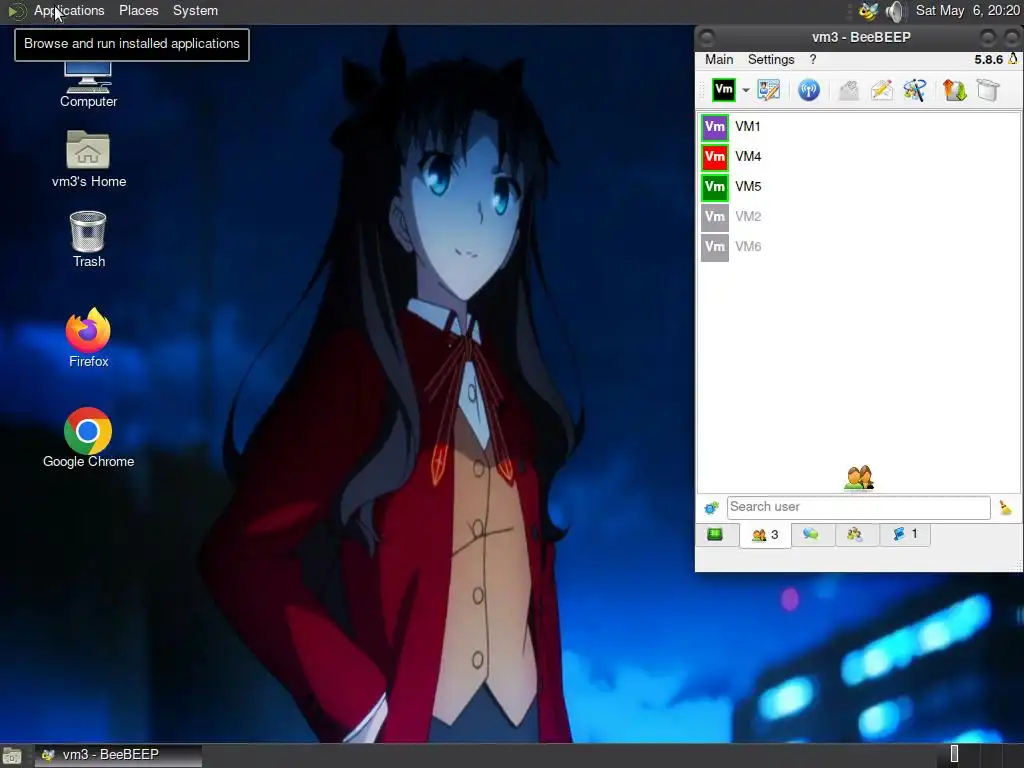Click the group wand toolbar icon

coord(914,89)
